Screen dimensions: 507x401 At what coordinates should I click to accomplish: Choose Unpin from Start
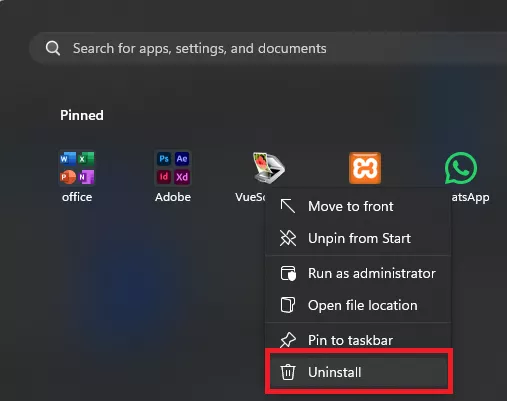pos(358,238)
